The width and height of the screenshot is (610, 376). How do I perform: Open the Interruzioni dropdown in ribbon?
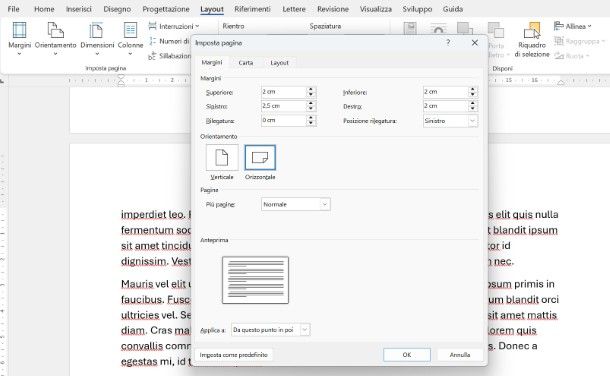point(174,26)
